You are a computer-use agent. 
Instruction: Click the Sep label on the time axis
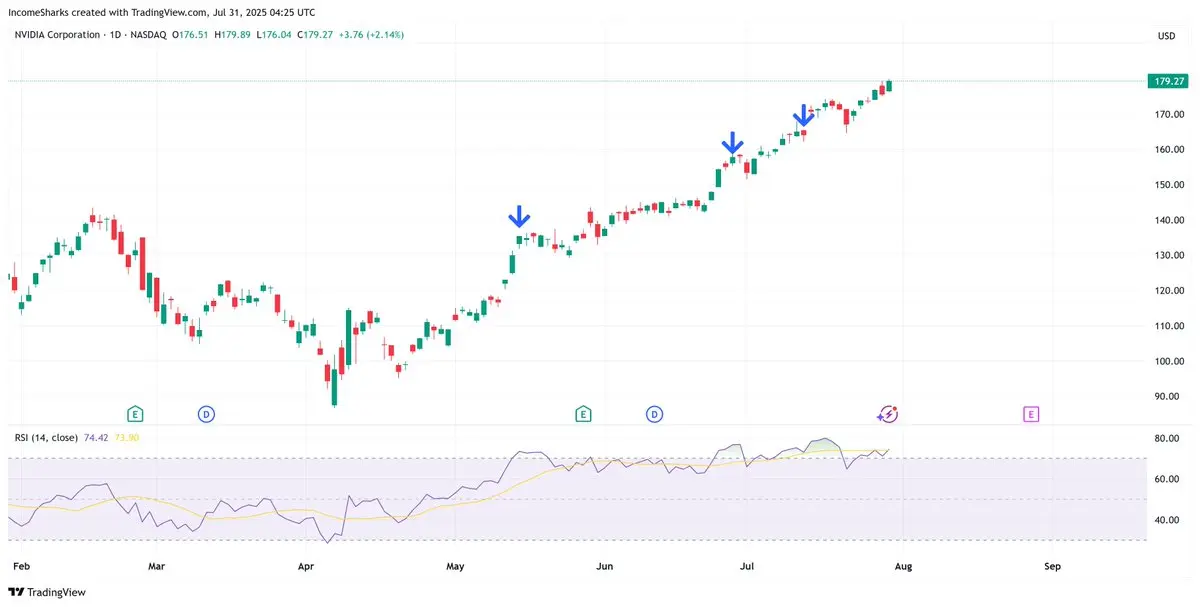(x=1052, y=566)
